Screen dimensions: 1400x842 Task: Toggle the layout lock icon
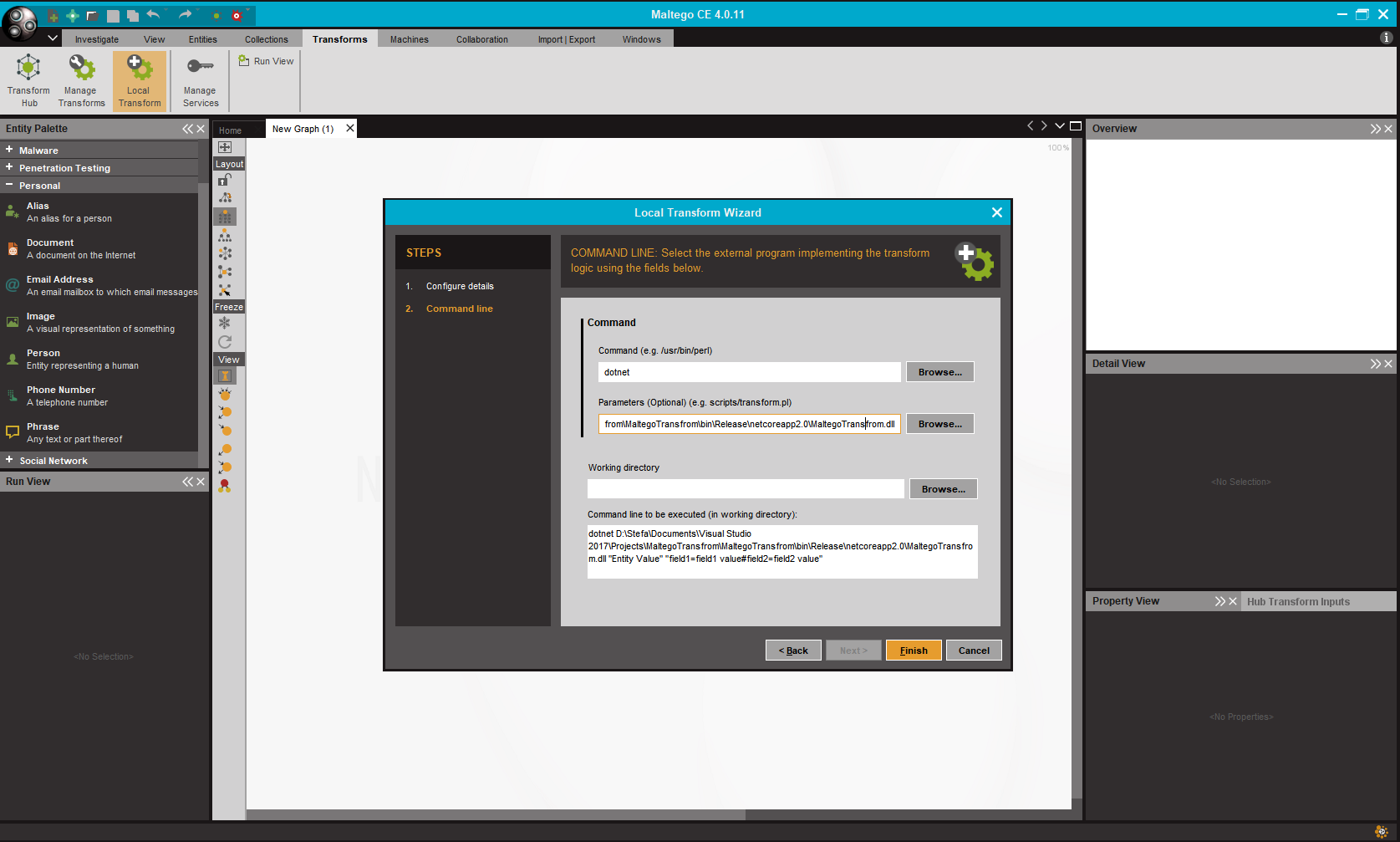point(225,180)
